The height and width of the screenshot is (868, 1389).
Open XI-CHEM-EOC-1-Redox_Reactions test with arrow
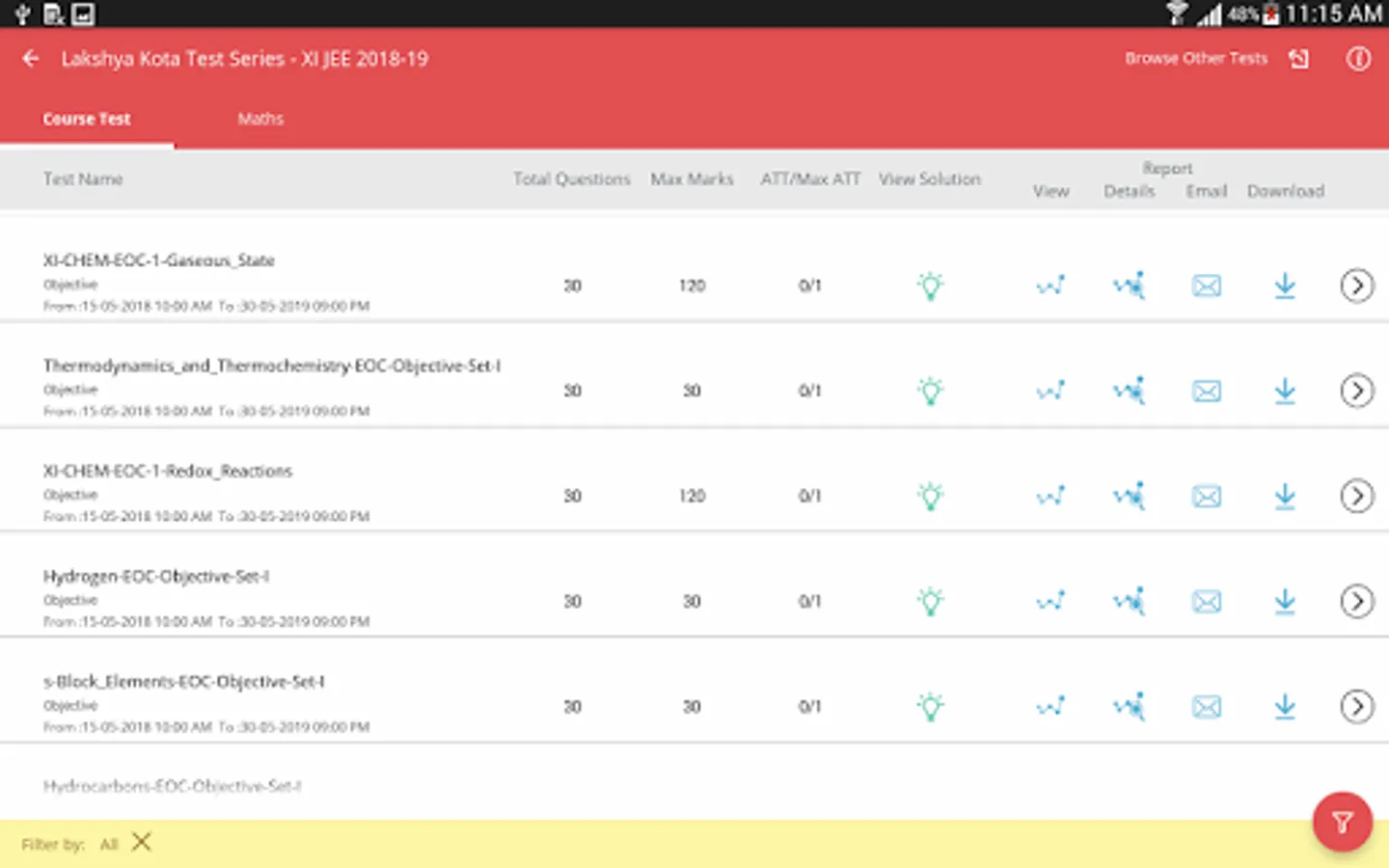point(1357,496)
